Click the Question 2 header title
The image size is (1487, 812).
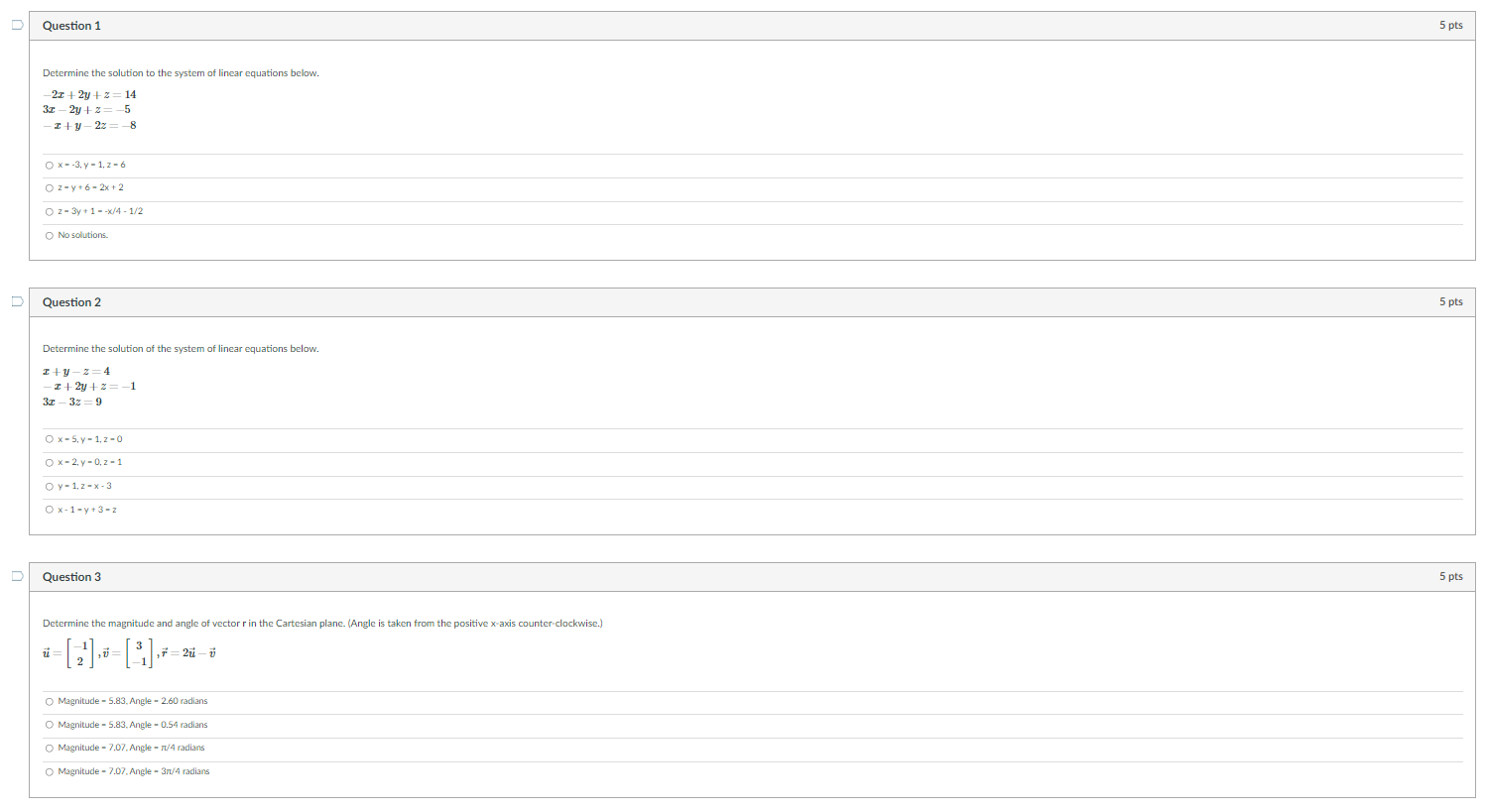(71, 302)
